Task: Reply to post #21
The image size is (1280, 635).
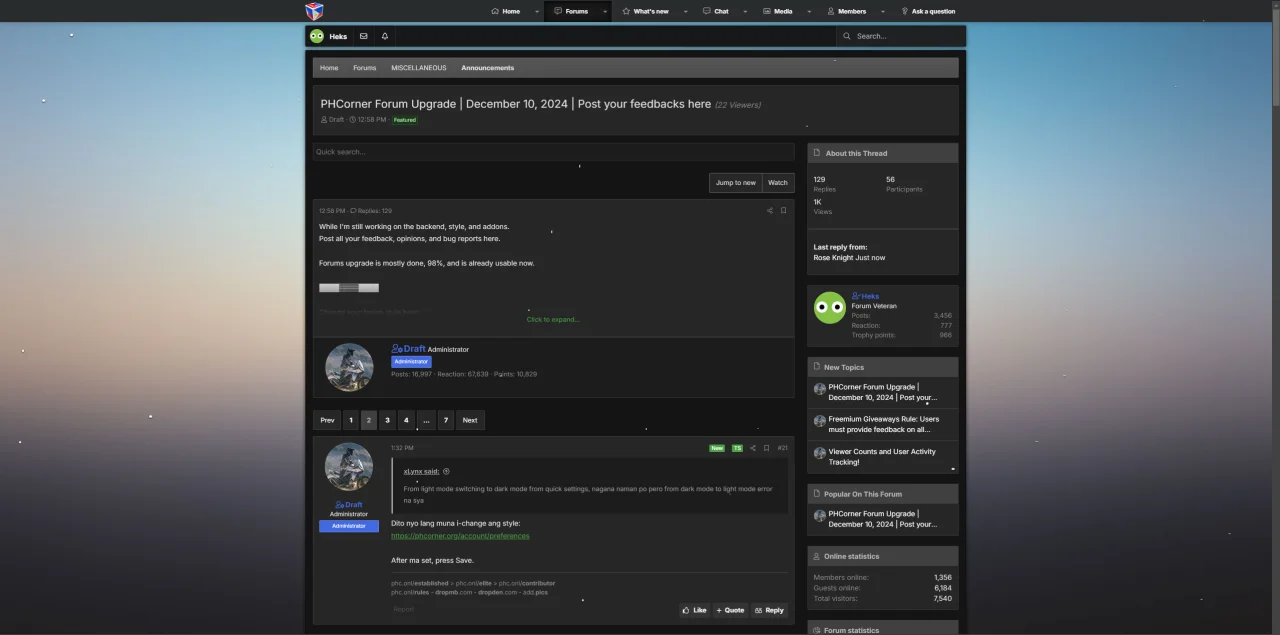Action: pyautogui.click(x=769, y=610)
